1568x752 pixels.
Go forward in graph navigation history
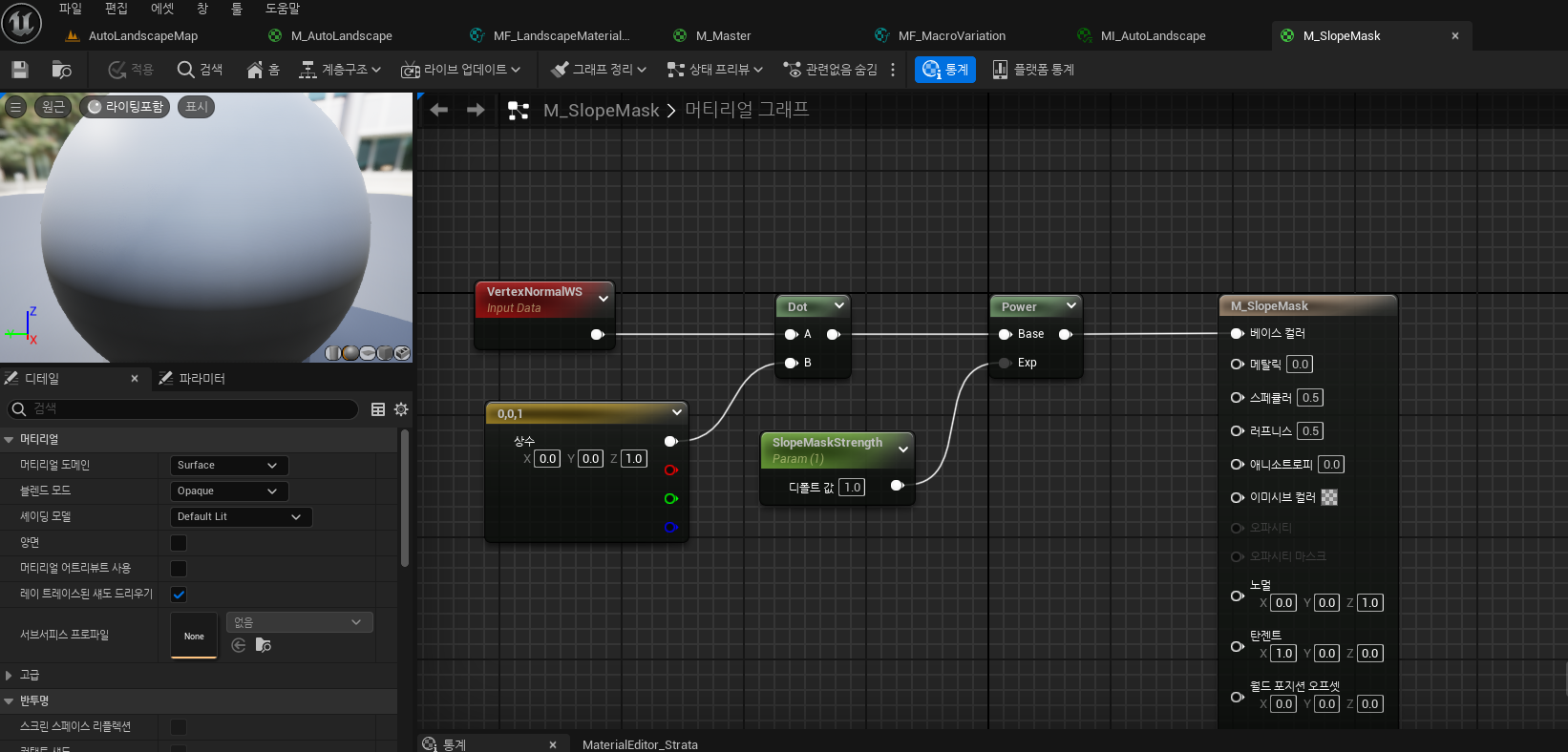click(476, 111)
